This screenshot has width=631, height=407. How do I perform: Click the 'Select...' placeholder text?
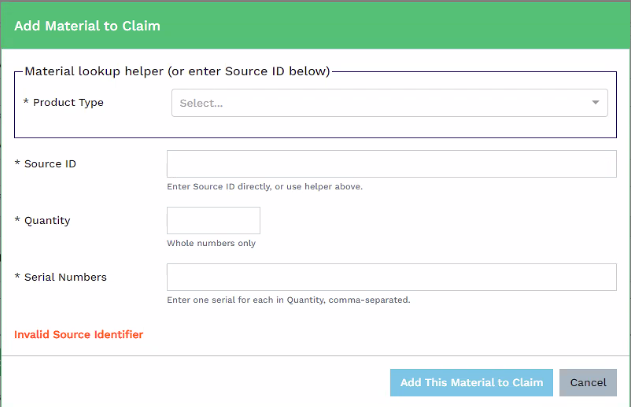click(201, 103)
